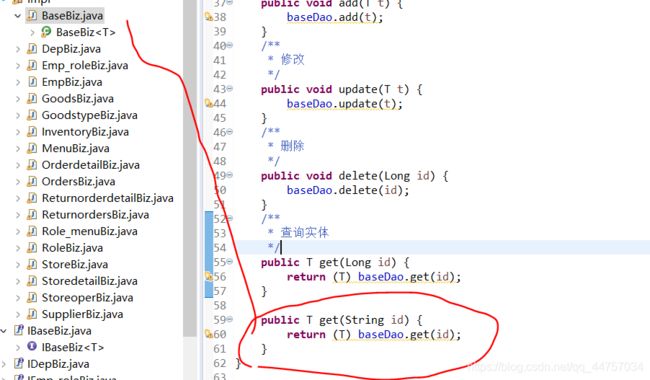This screenshot has height=380, width=650.
Task: Select SupplierBiz.java in the tree
Action: pyautogui.click(x=82, y=314)
